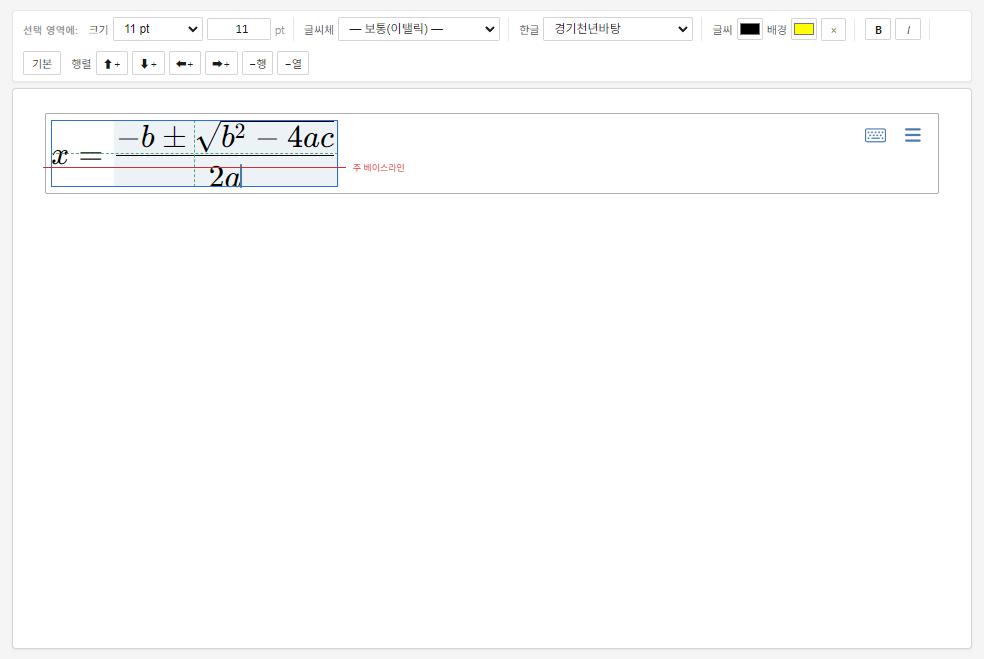Image resolution: width=984 pixels, height=659 pixels.
Task: Pick the yellow 배경 background color swatch
Action: [x=804, y=29]
